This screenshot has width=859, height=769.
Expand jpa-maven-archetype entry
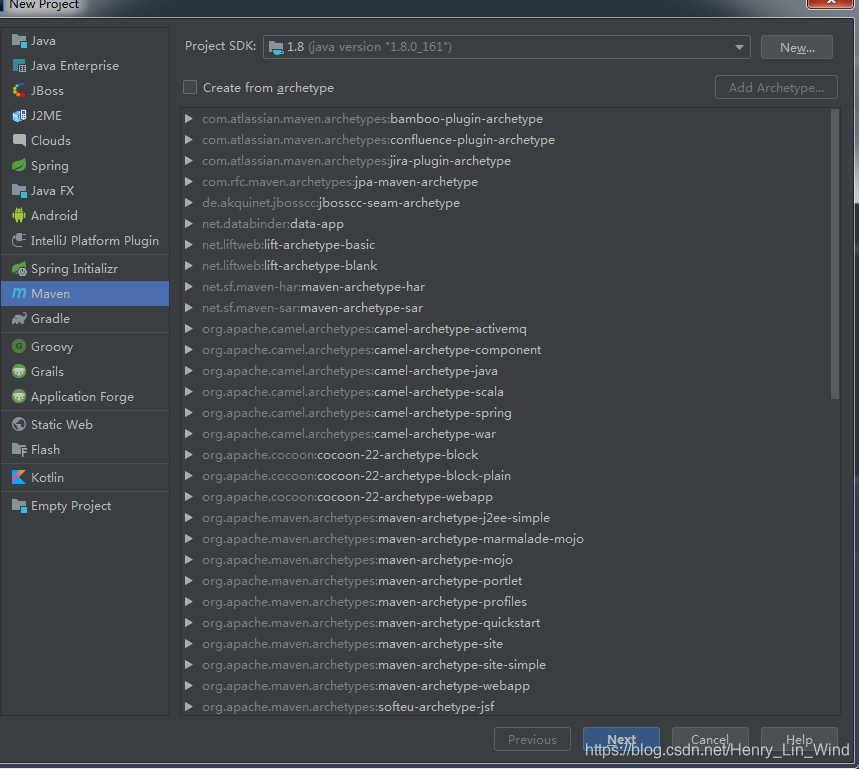tap(188, 181)
